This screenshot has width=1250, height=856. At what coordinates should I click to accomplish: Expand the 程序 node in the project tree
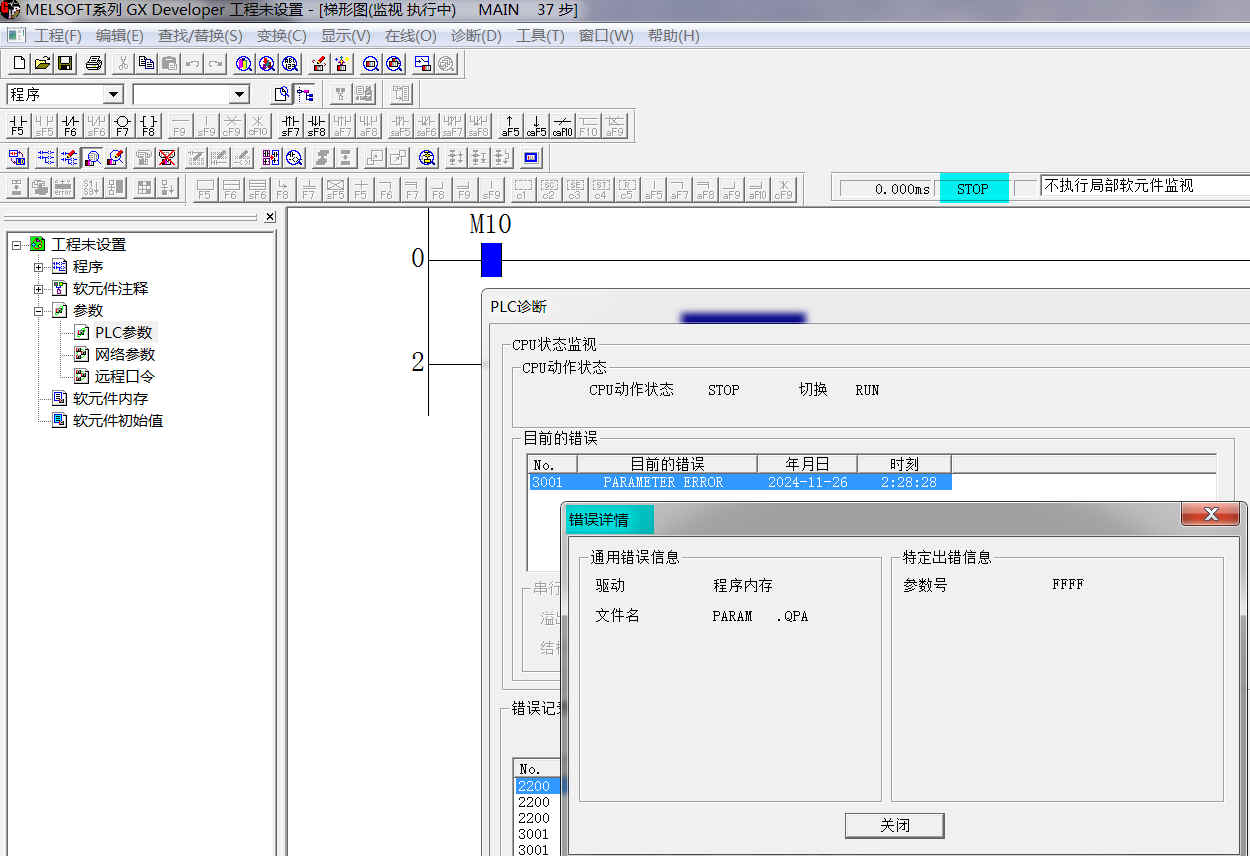39,267
